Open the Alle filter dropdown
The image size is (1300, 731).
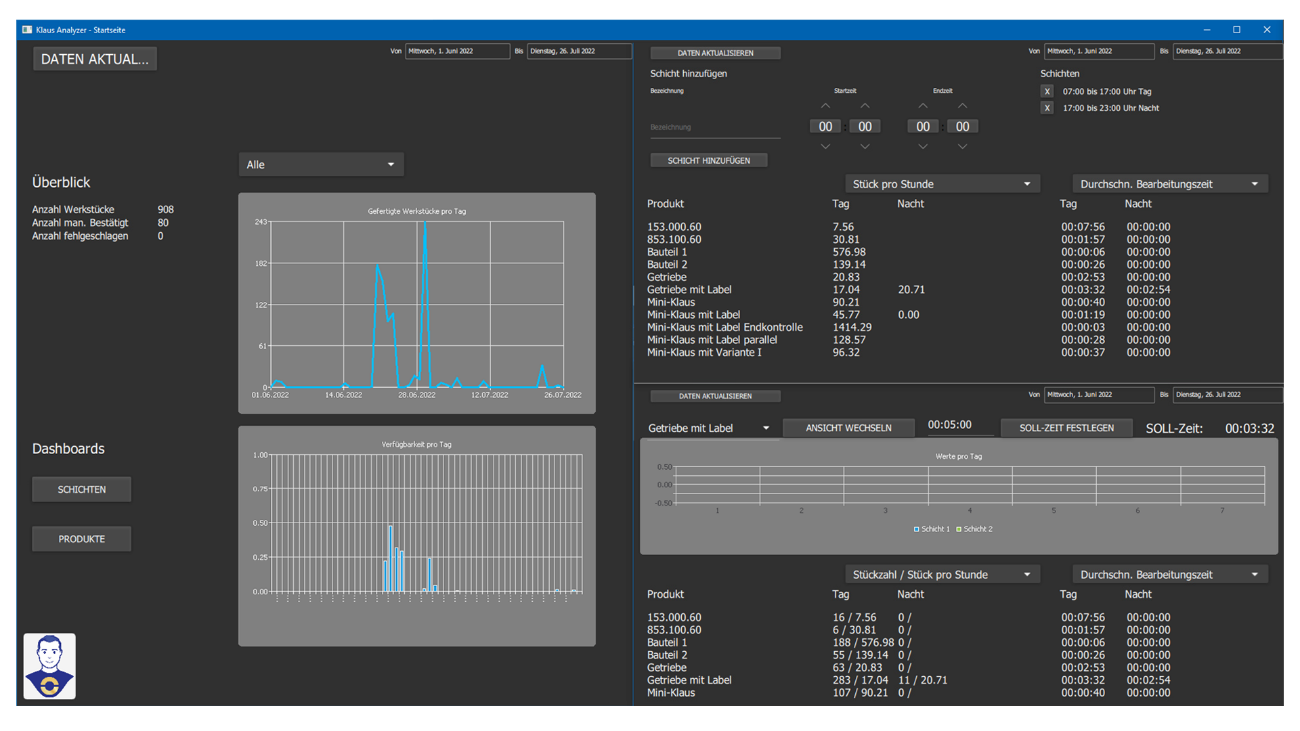point(321,165)
